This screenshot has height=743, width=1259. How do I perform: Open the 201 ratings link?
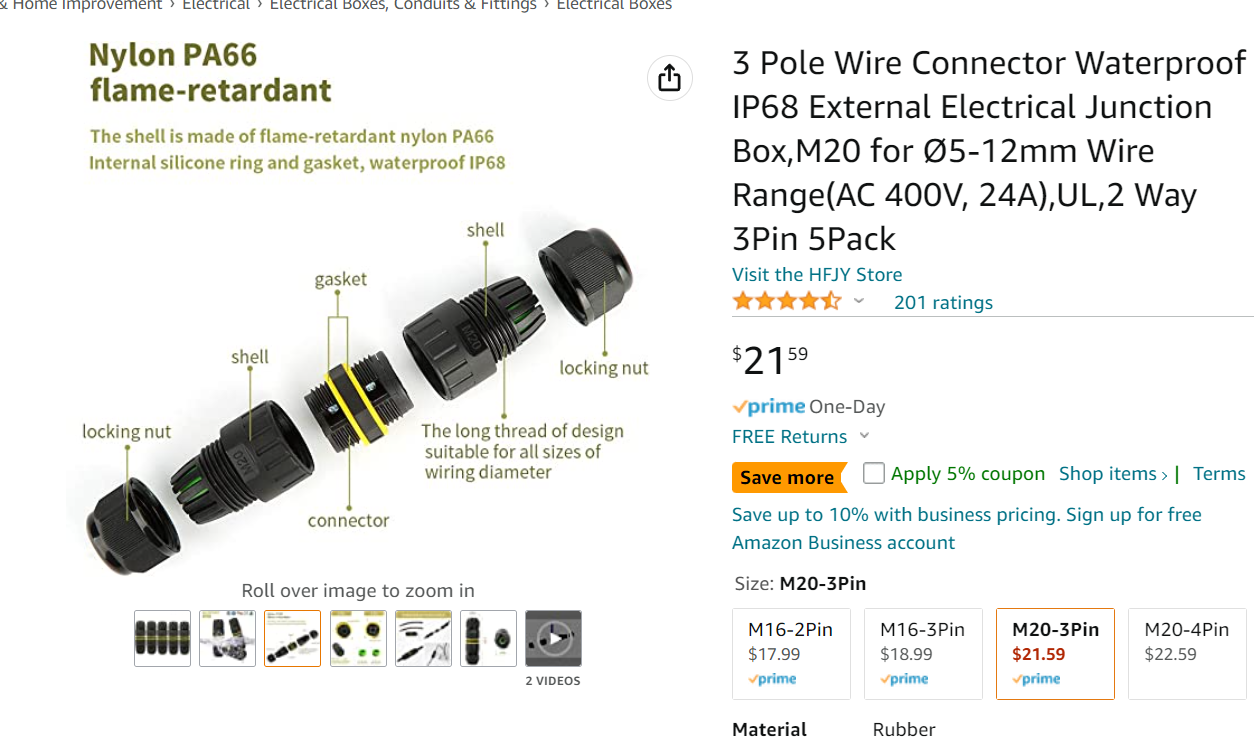[x=943, y=302]
